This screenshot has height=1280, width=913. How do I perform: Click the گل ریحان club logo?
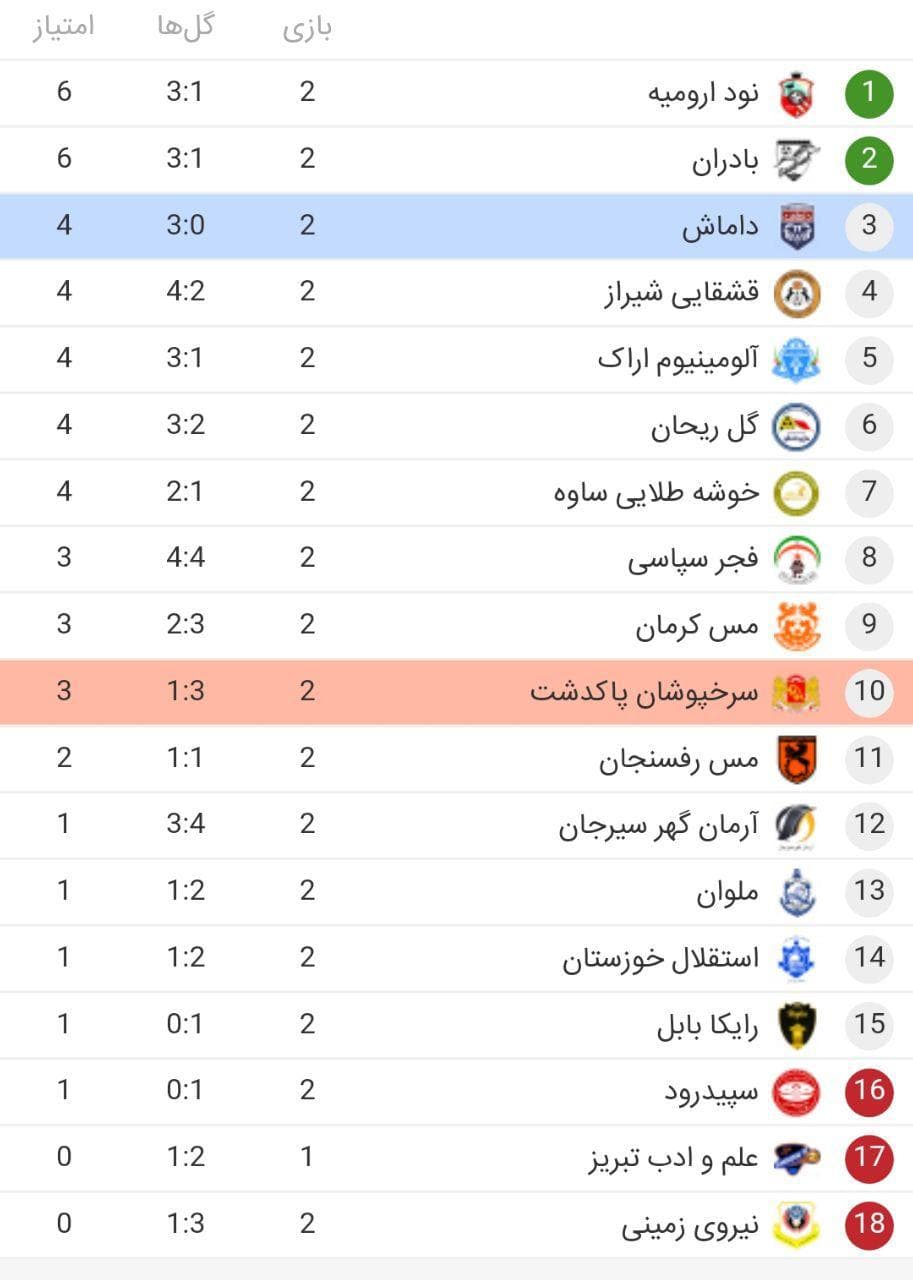796,425
